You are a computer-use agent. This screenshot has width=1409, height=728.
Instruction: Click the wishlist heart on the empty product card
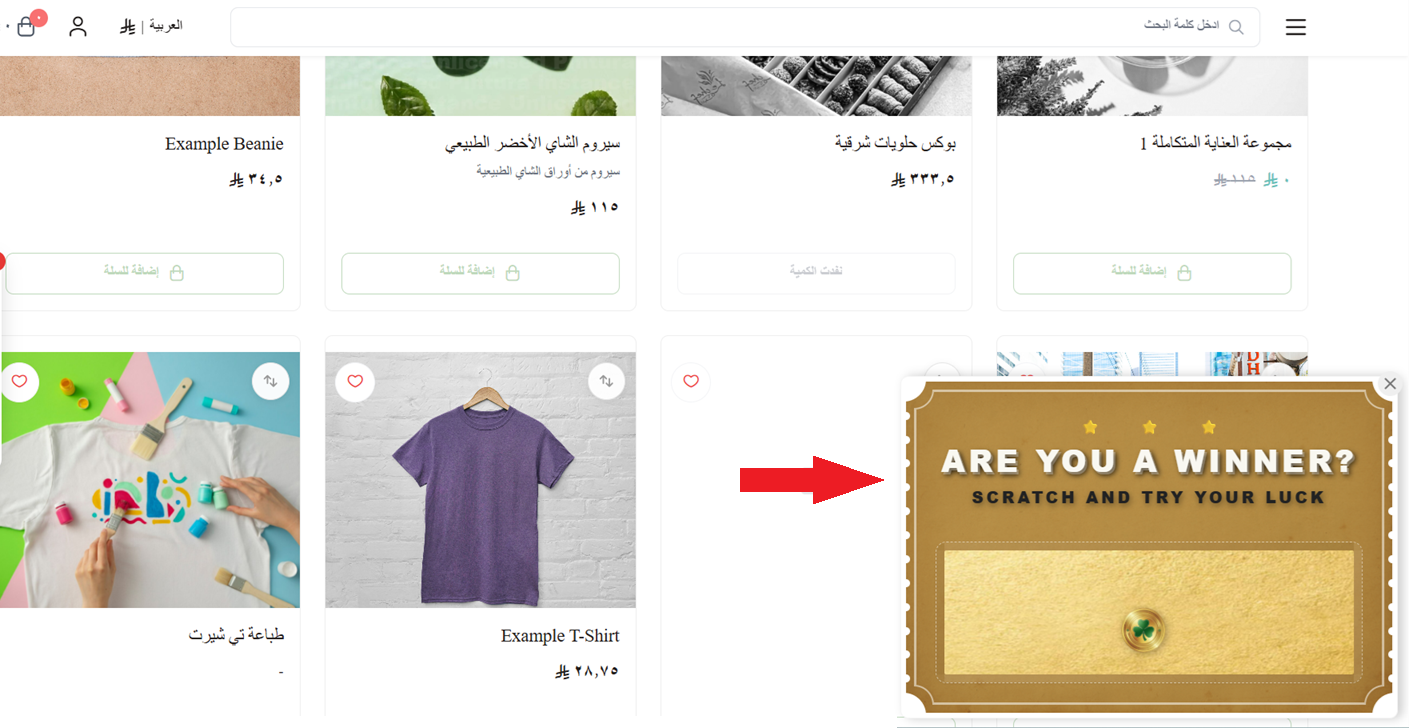click(x=690, y=381)
